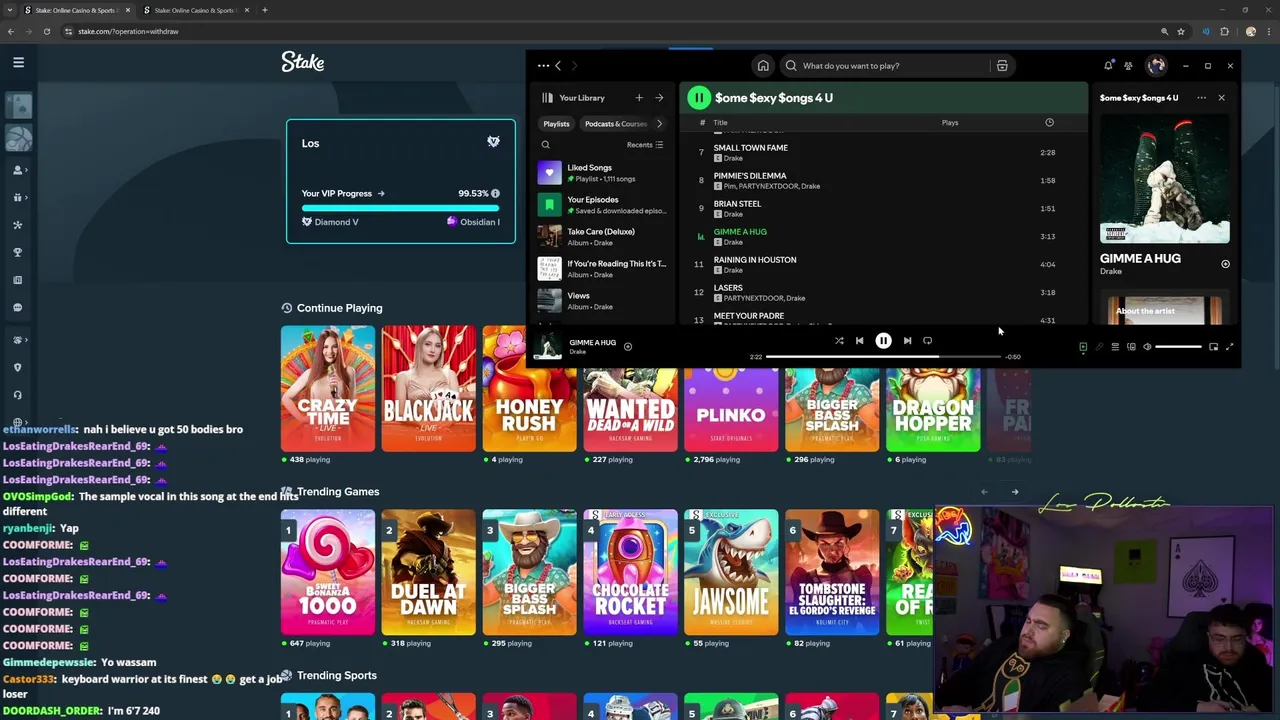Open Liked Songs playlist

point(602,173)
